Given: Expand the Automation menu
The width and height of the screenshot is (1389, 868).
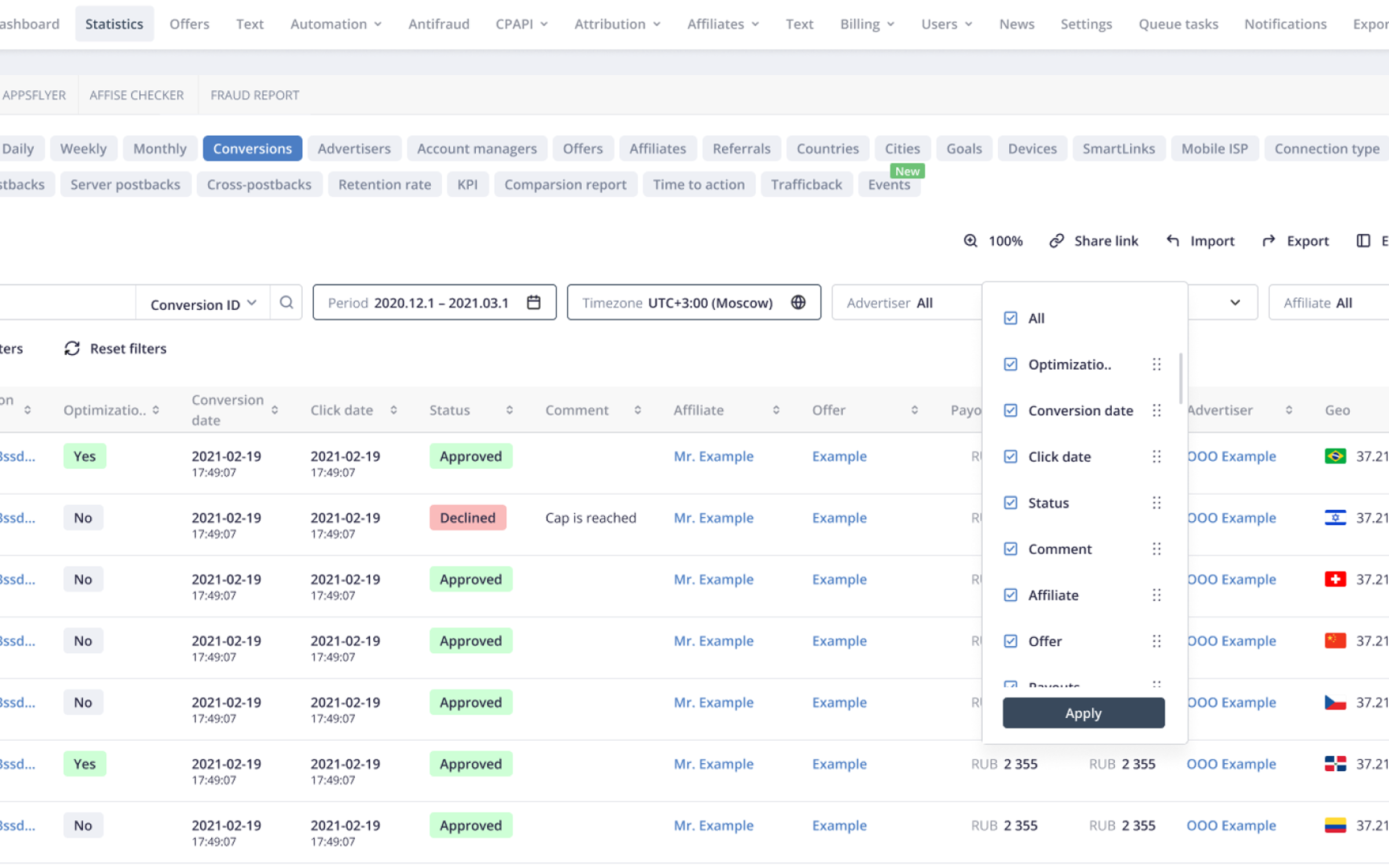Looking at the screenshot, I should [x=336, y=24].
